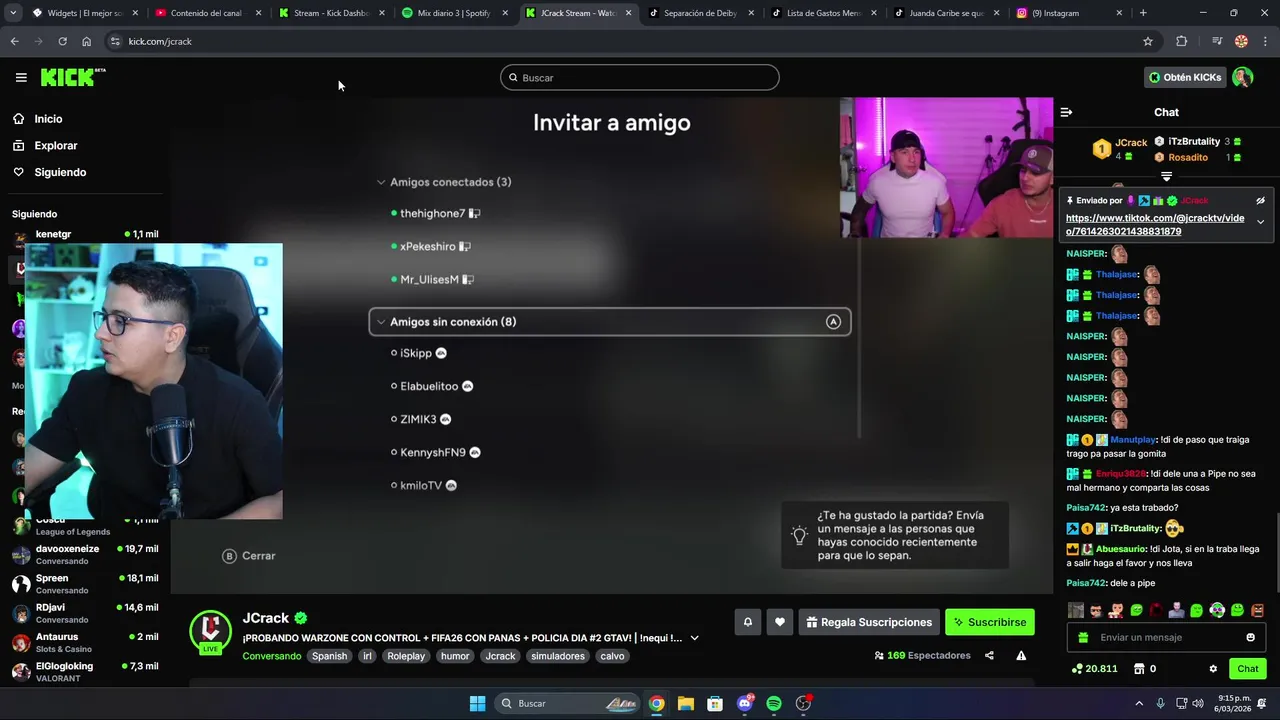1280x720 pixels.
Task: Focus the Buscar search field
Action: pyautogui.click(x=640, y=77)
